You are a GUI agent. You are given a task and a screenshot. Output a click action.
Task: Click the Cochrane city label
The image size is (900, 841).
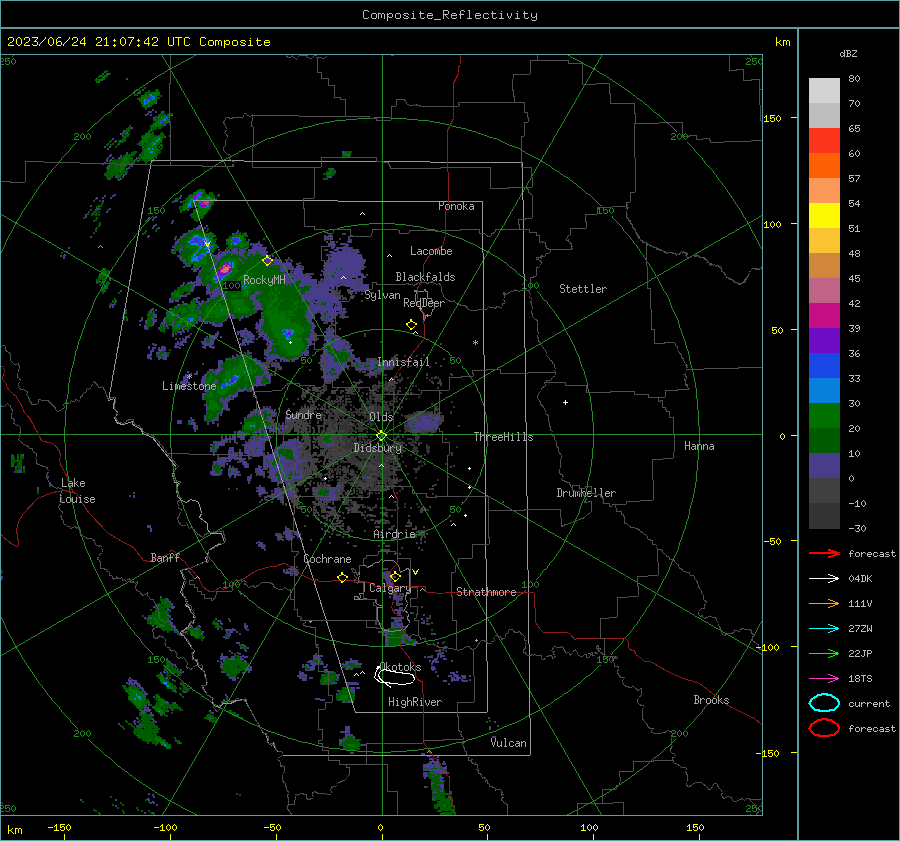[x=327, y=559]
